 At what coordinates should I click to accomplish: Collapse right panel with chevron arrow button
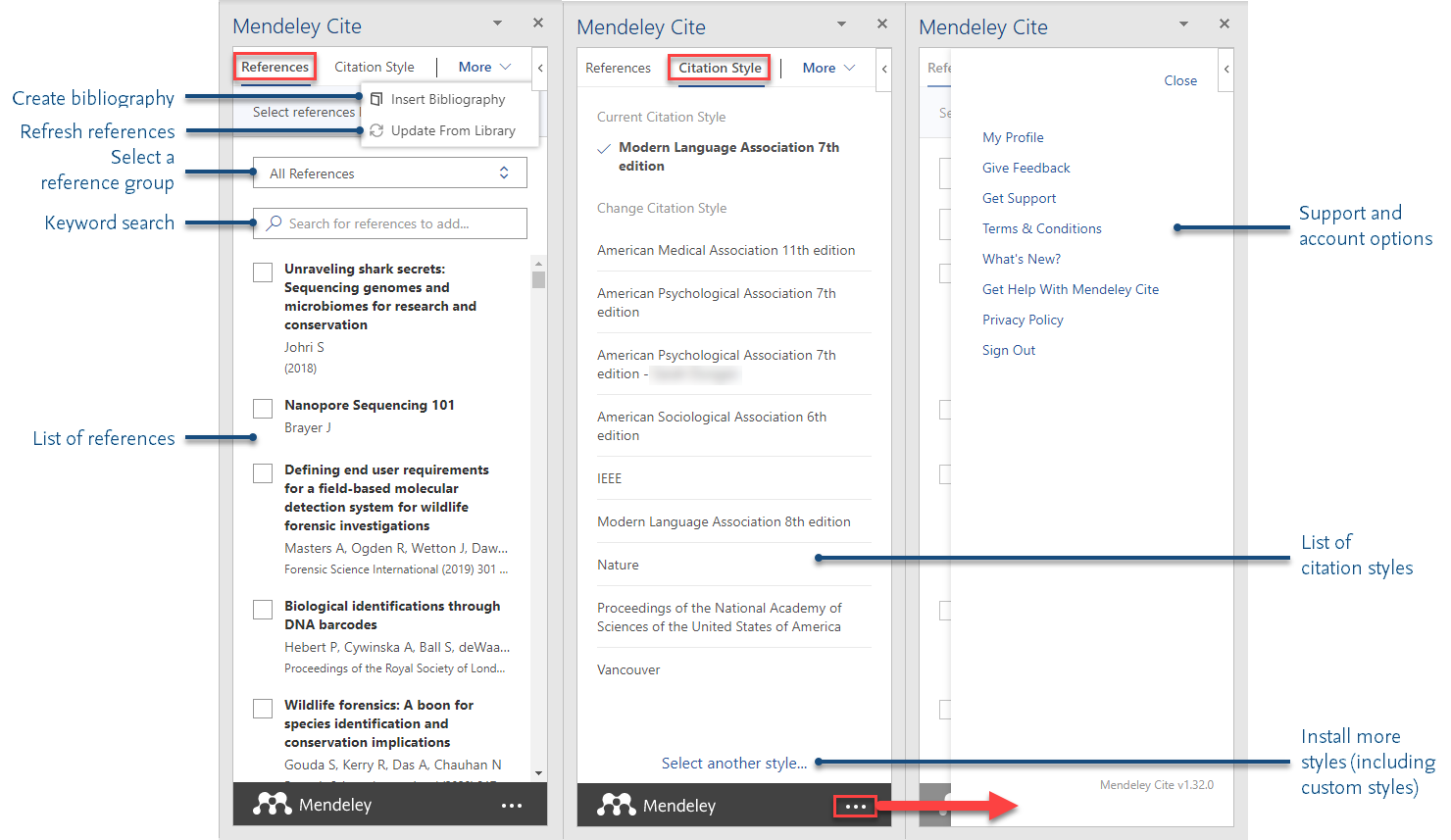1226,69
